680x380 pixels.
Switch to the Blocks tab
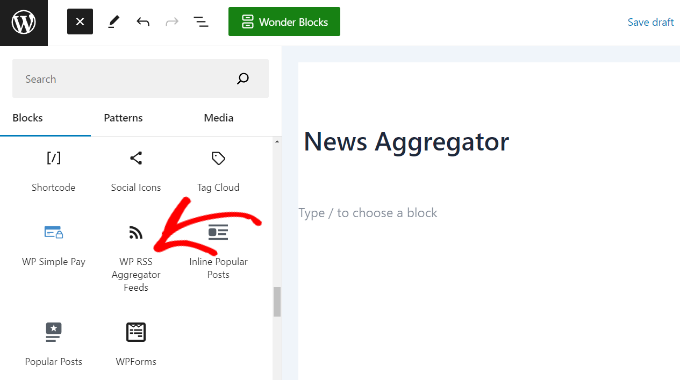coord(28,118)
